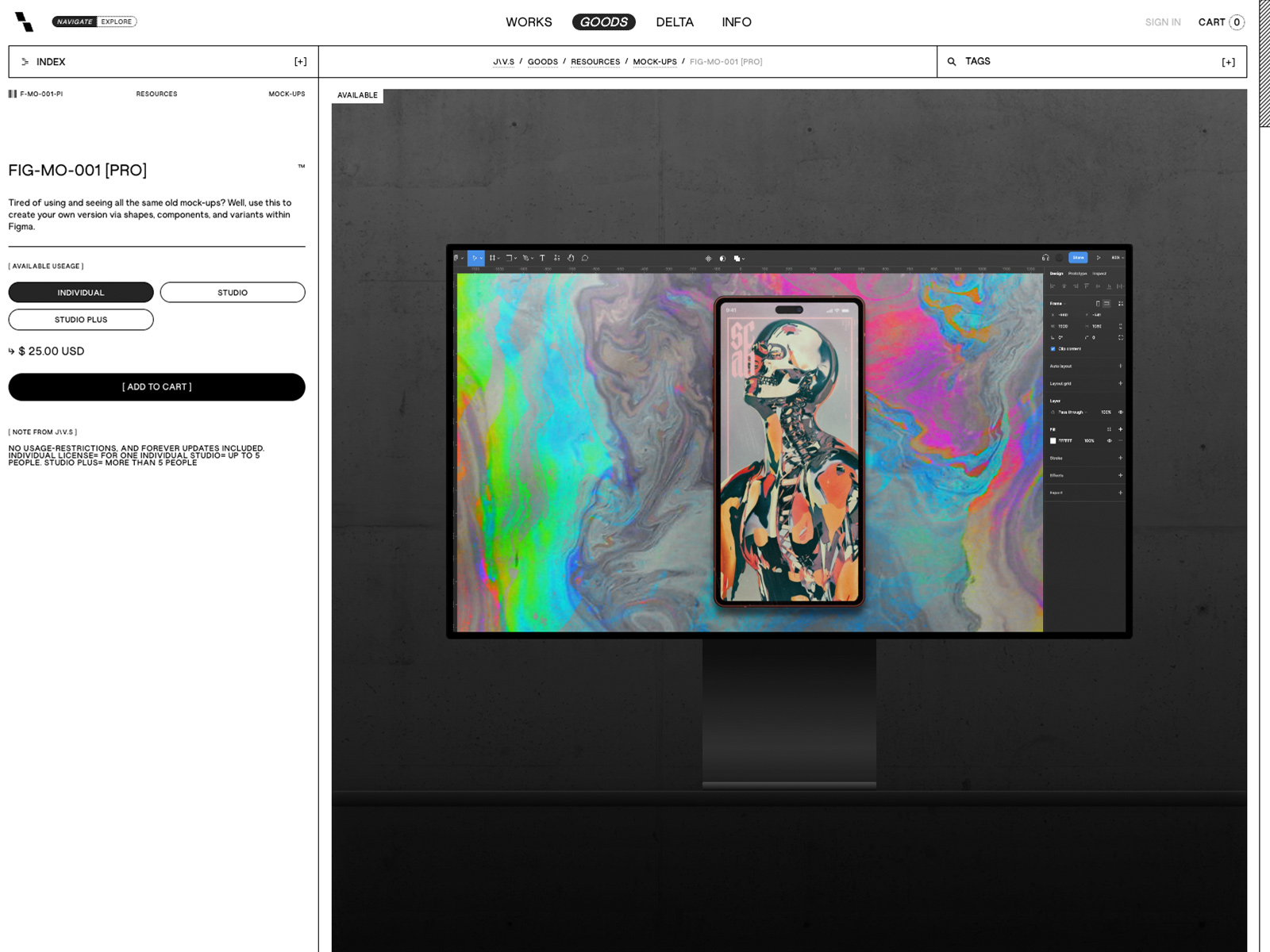Viewport: 1270px width, 952px height.
Task: Click the plus icon next to Effects
Action: (x=1120, y=475)
